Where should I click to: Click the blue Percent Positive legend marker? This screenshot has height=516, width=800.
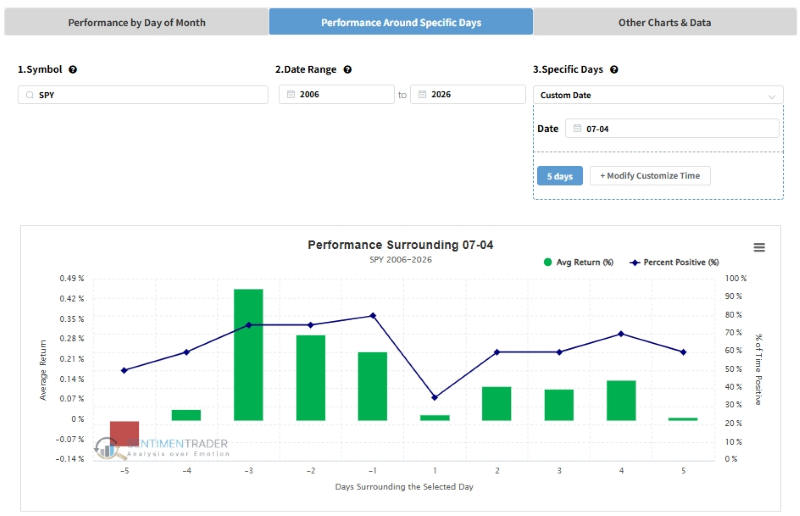(x=635, y=262)
